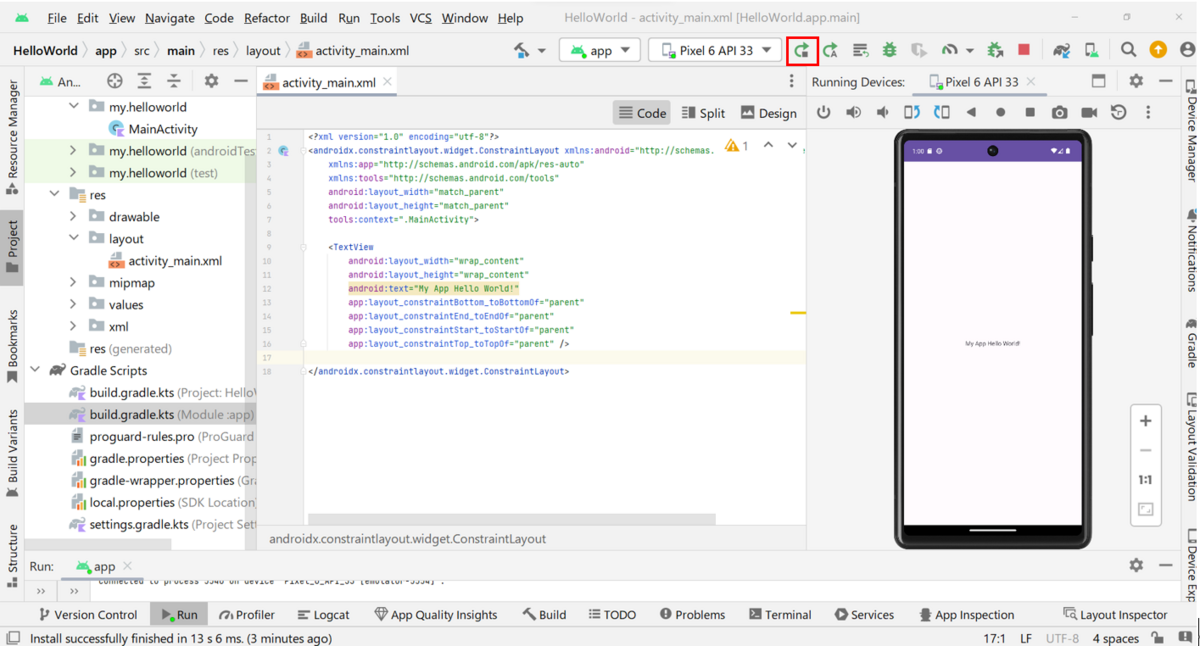
Task: Click Attach Debugger to Android Process icon
Action: click(x=995, y=50)
